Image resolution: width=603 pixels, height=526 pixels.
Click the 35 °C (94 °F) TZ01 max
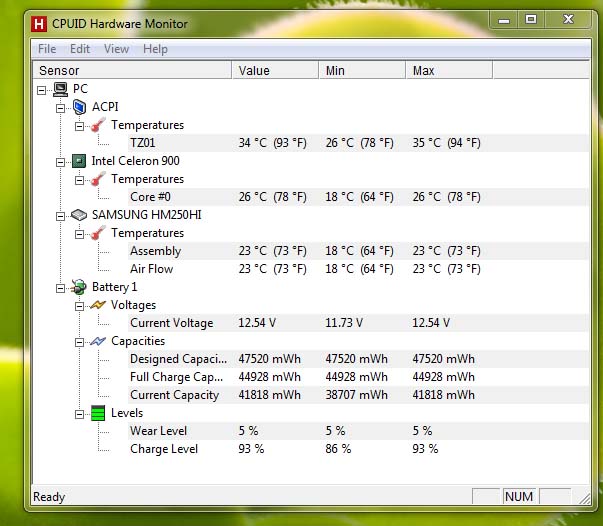[x=446, y=143]
